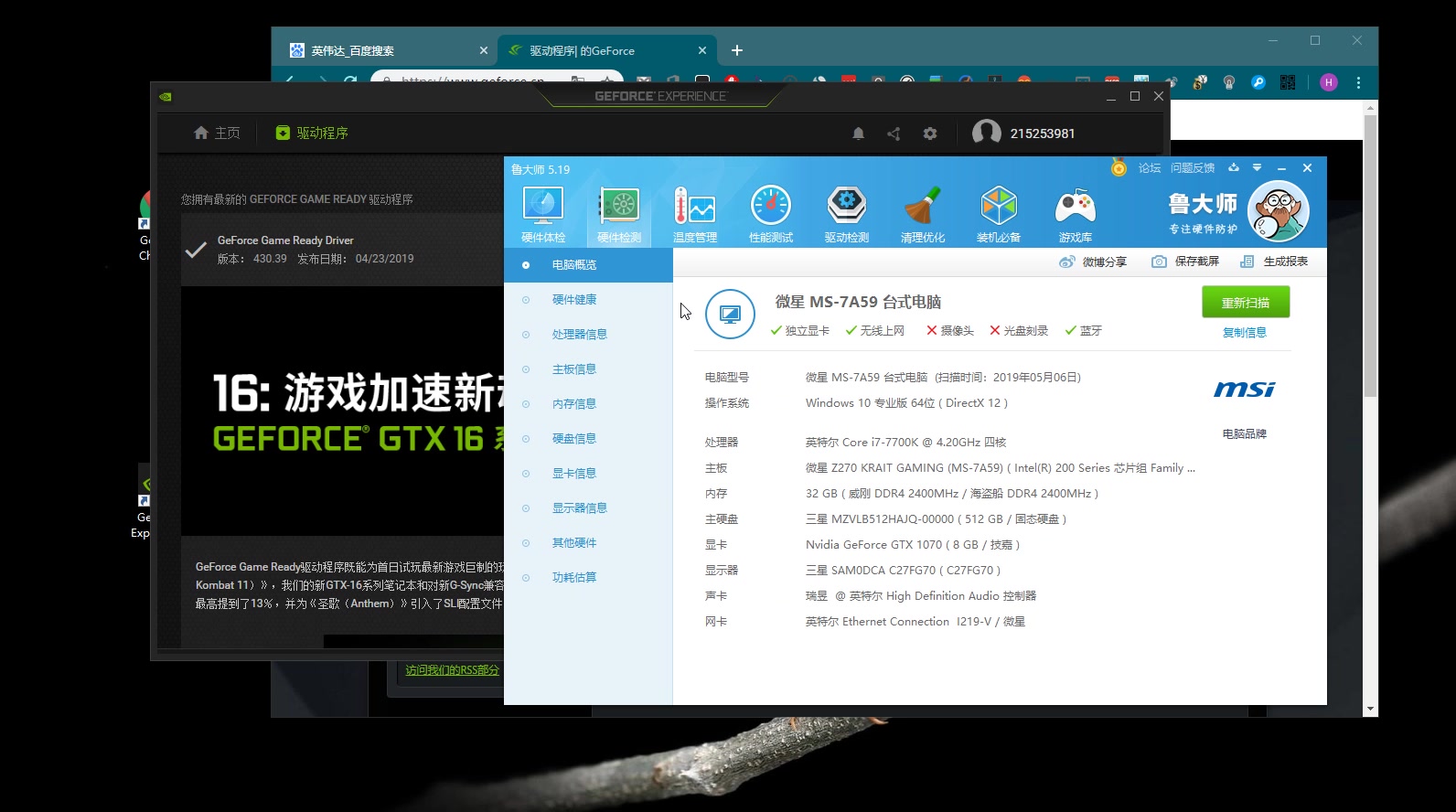The image size is (1456, 812).
Task: Select 硬盘信息 in the sidebar
Action: tap(588, 439)
